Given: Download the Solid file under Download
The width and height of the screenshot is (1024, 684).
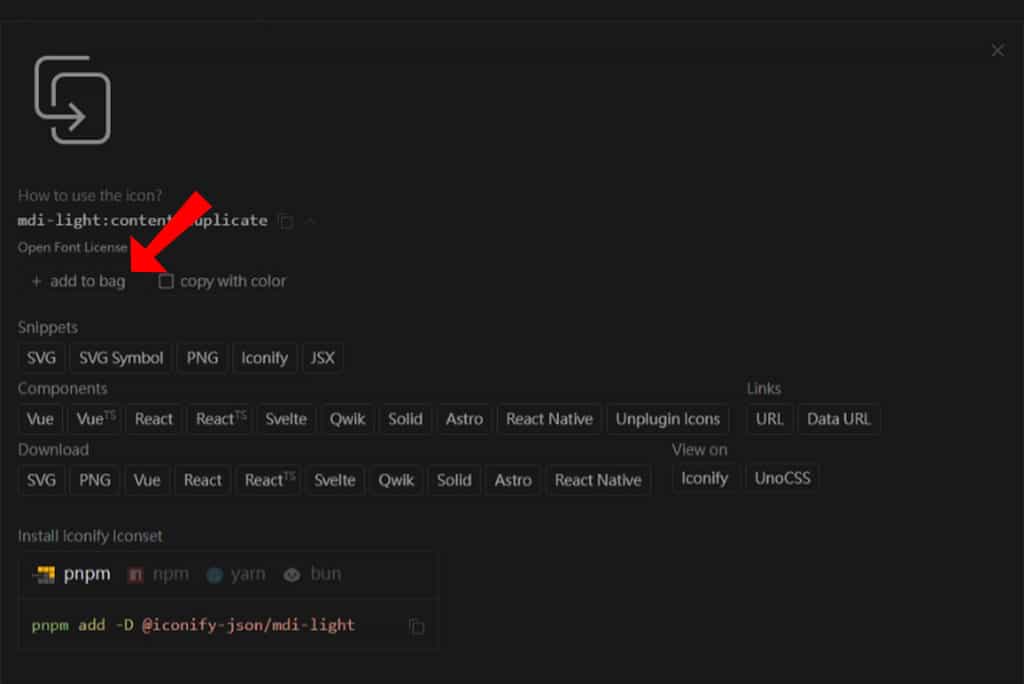Looking at the screenshot, I should [454, 481].
